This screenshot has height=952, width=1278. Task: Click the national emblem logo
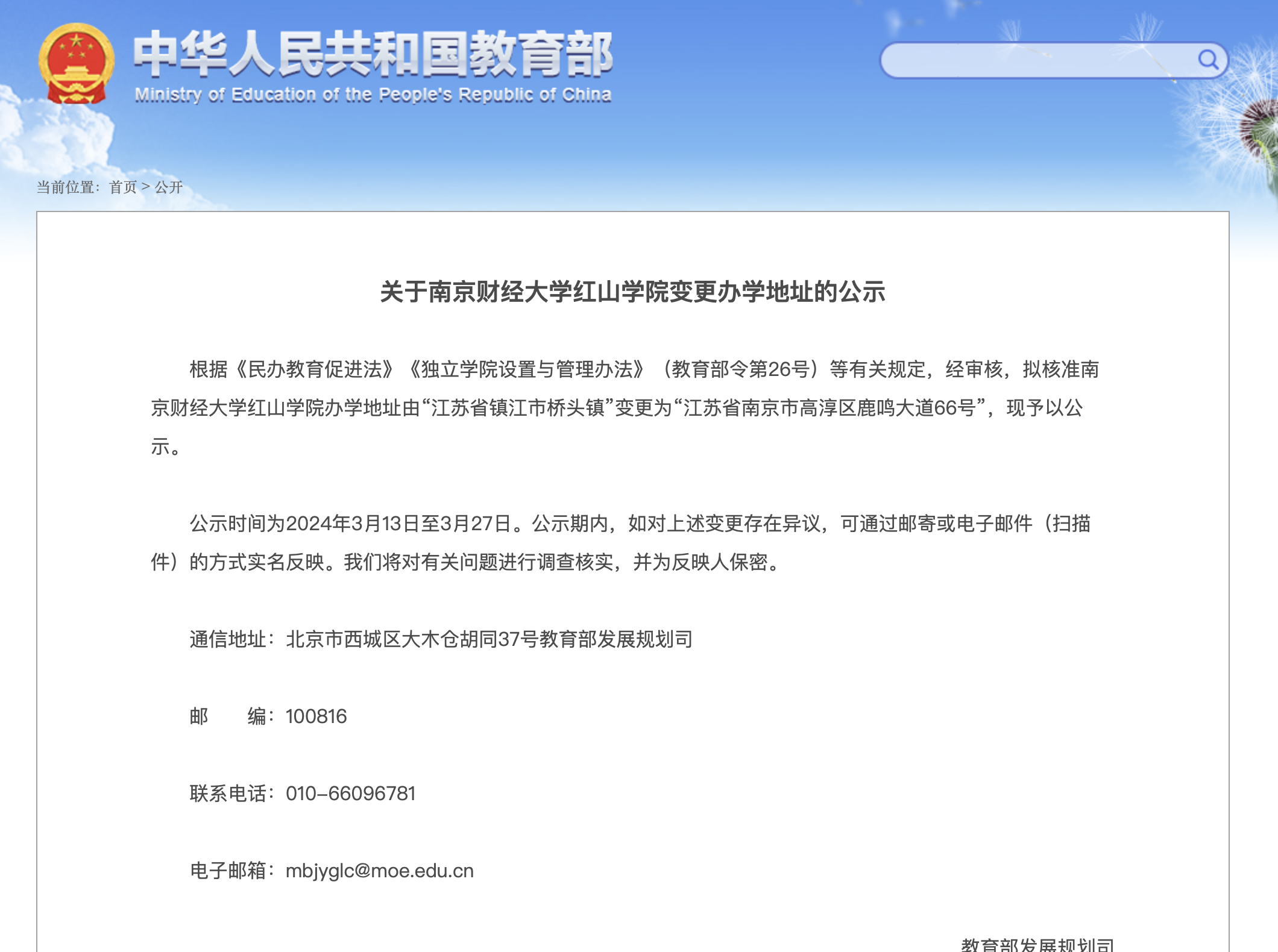pyautogui.click(x=77, y=64)
